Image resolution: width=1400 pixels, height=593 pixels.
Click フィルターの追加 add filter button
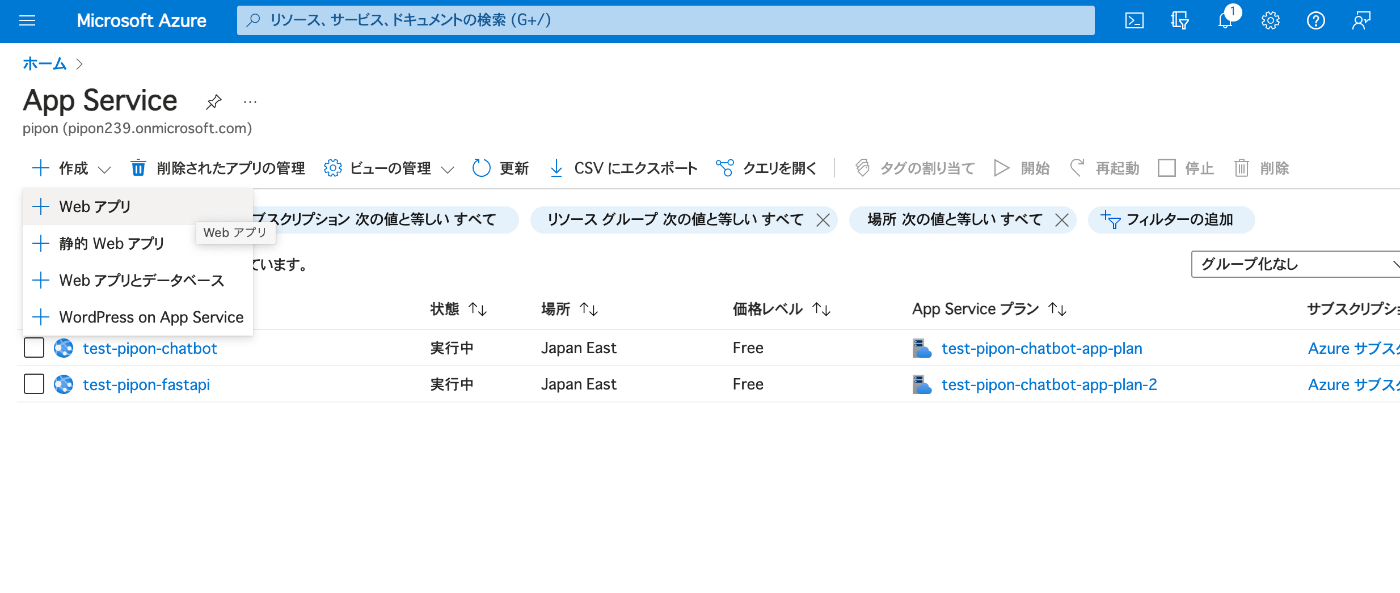(x=1171, y=220)
